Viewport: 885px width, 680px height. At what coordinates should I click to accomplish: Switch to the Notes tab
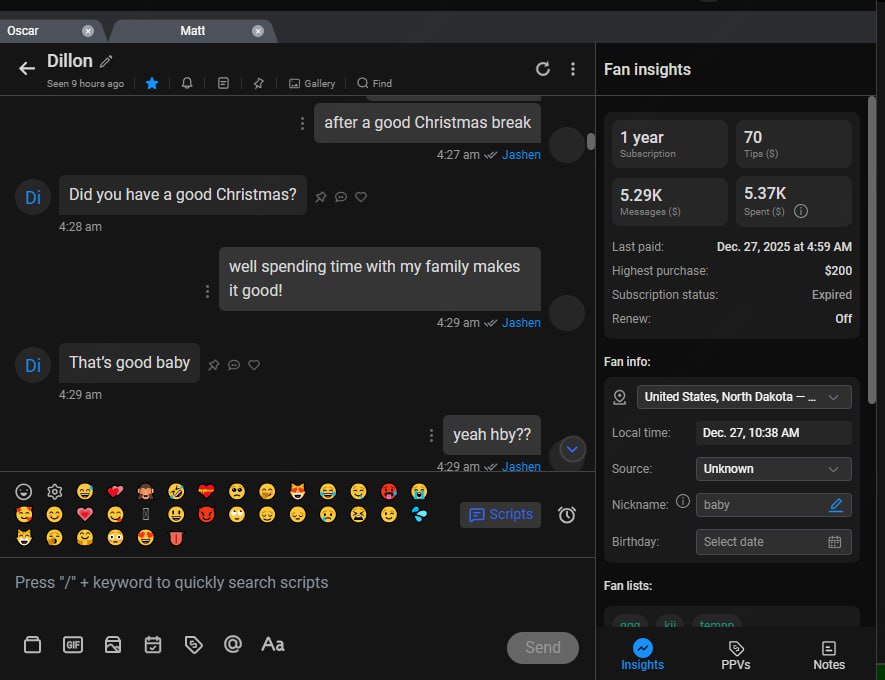[x=829, y=655]
